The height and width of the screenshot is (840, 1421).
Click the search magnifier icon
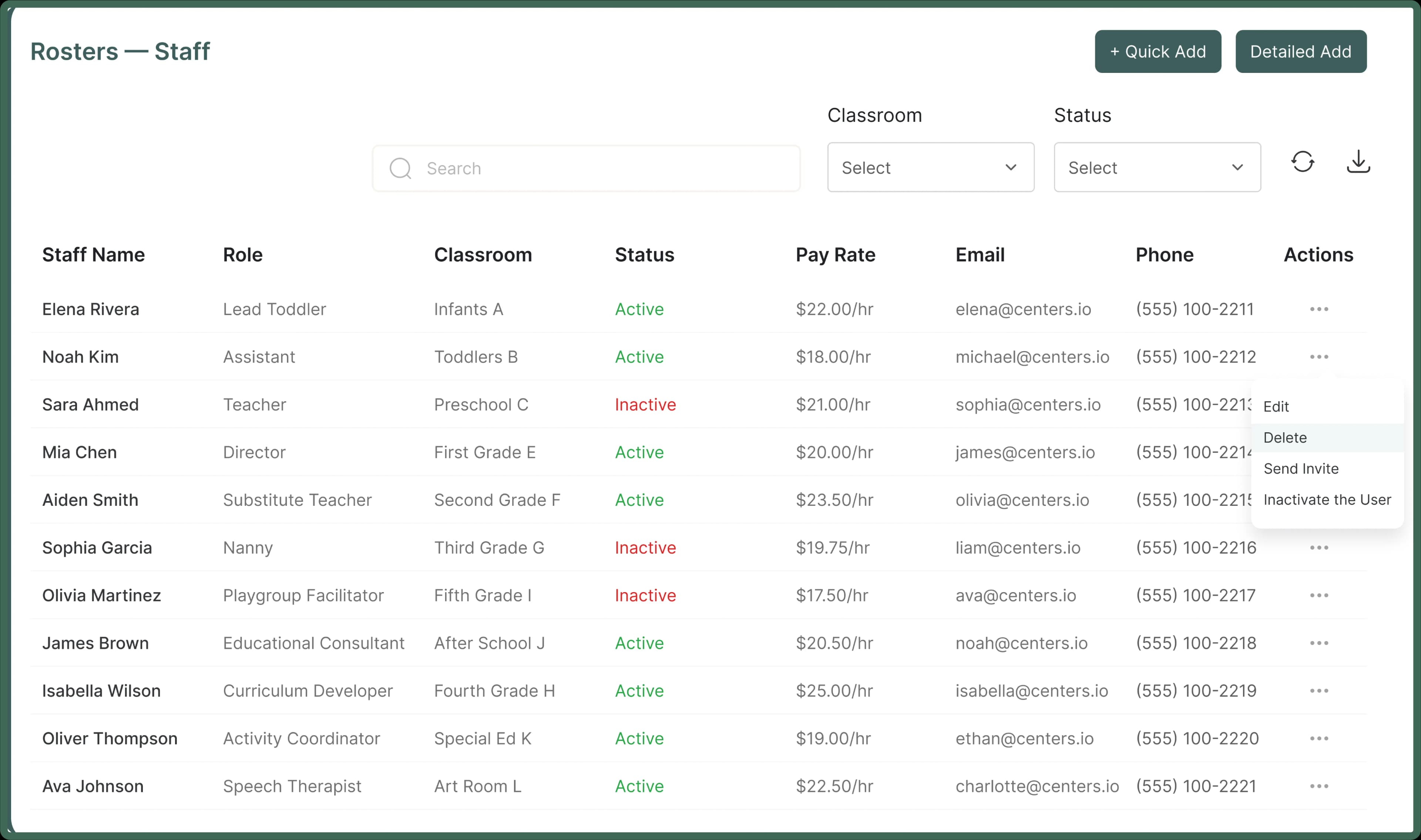click(x=400, y=168)
